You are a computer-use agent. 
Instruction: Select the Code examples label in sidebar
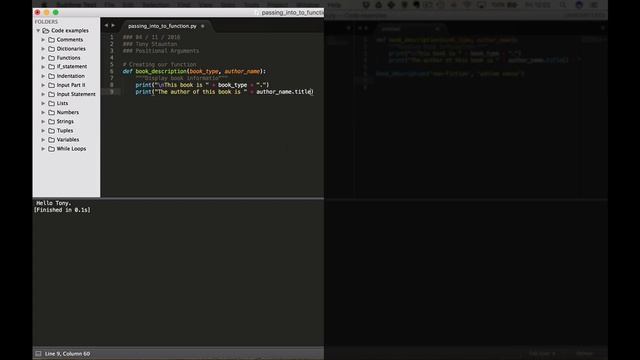[70, 31]
